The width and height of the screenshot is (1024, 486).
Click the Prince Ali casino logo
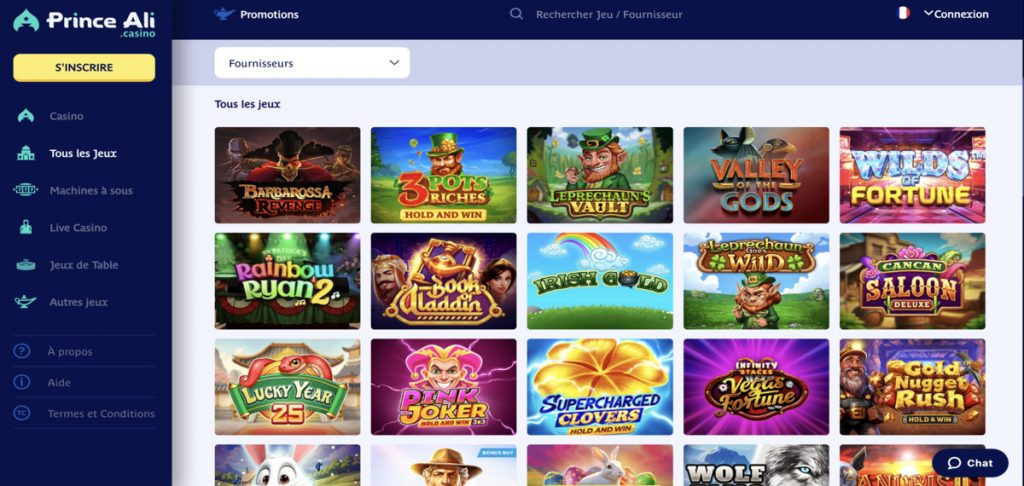click(84, 22)
